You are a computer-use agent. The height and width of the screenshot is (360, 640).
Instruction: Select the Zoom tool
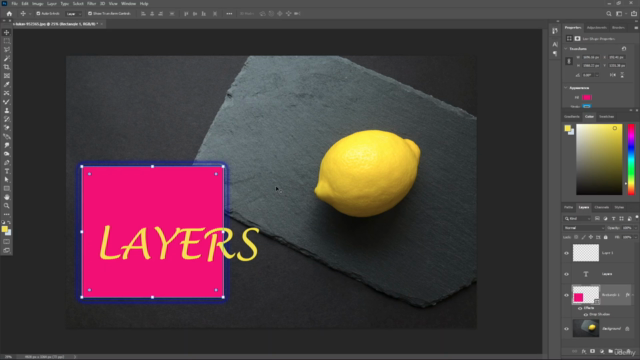tap(7, 206)
